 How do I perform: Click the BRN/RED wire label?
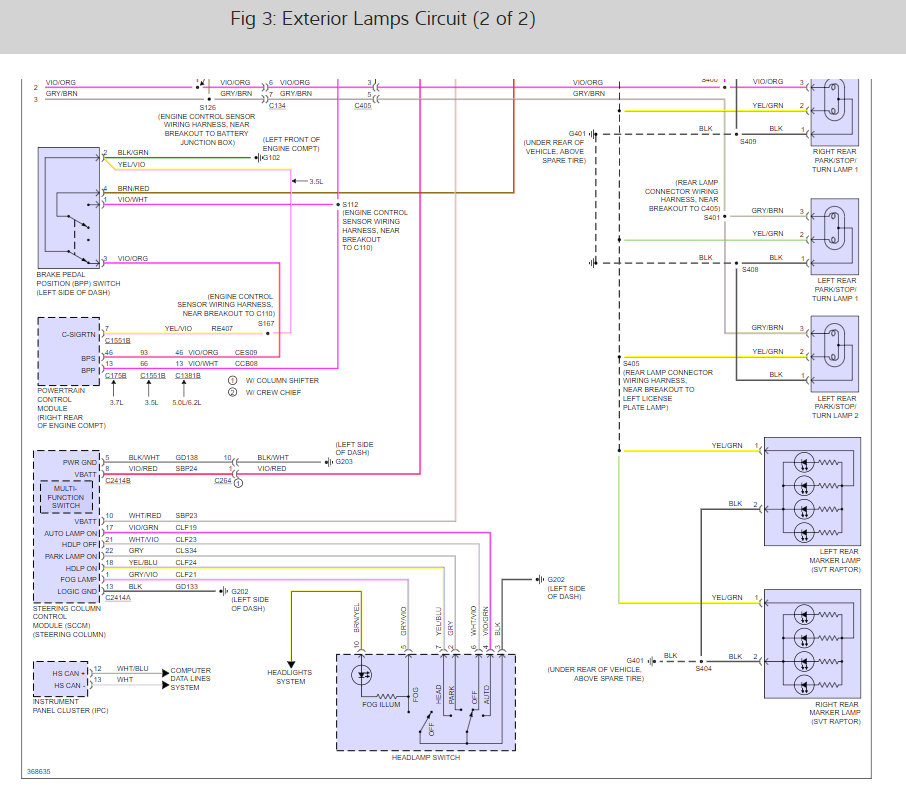coord(133,188)
